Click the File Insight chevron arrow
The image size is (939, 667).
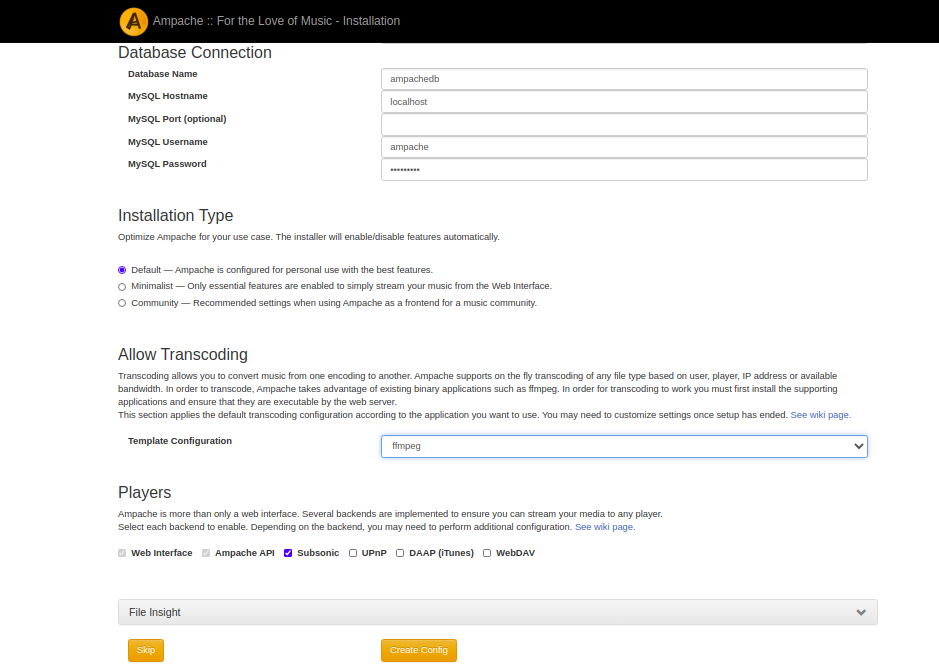[x=861, y=613]
